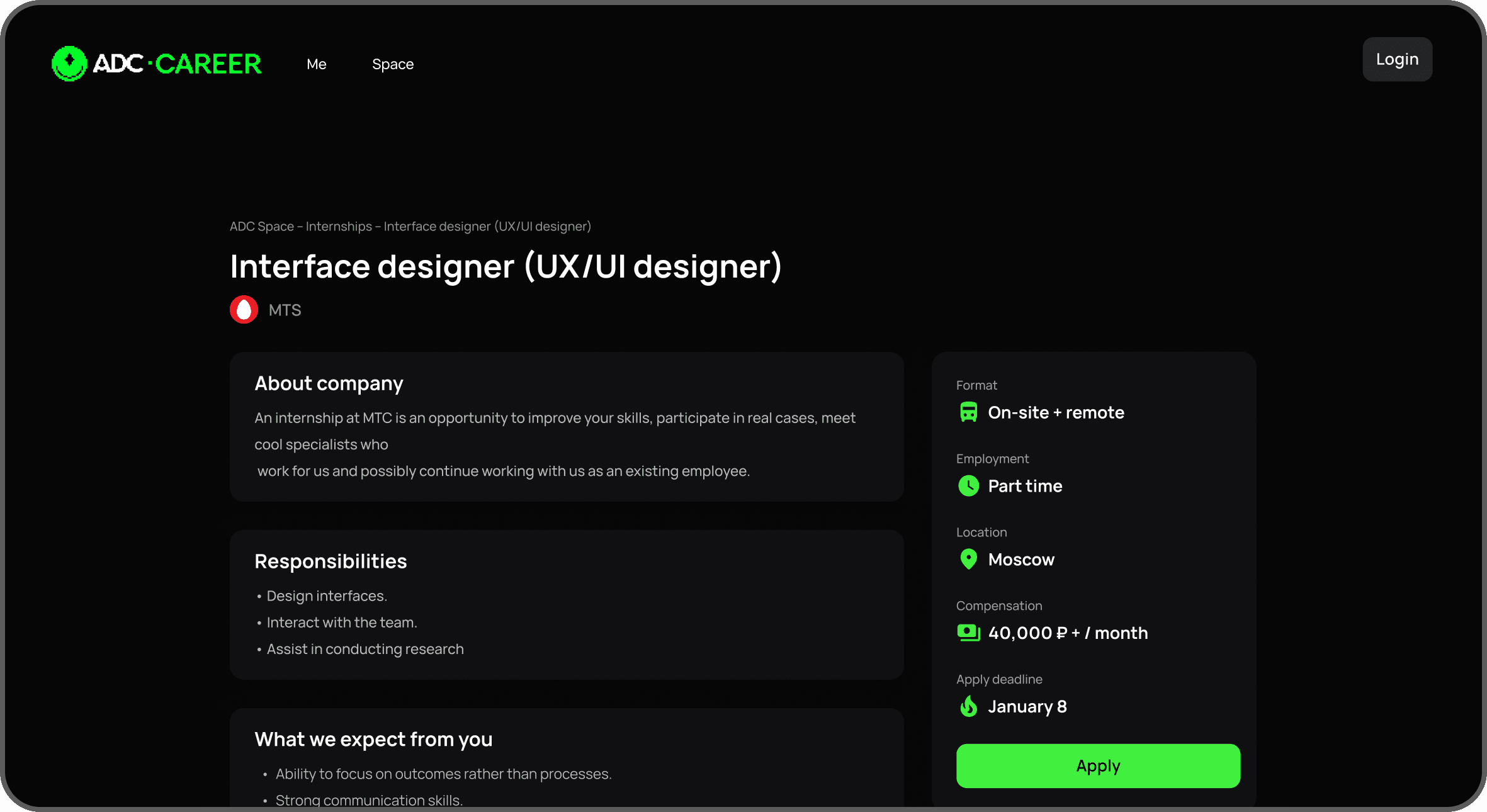Click the green ADC Career logo icon
Viewport: 1487px width, 812px height.
(69, 64)
